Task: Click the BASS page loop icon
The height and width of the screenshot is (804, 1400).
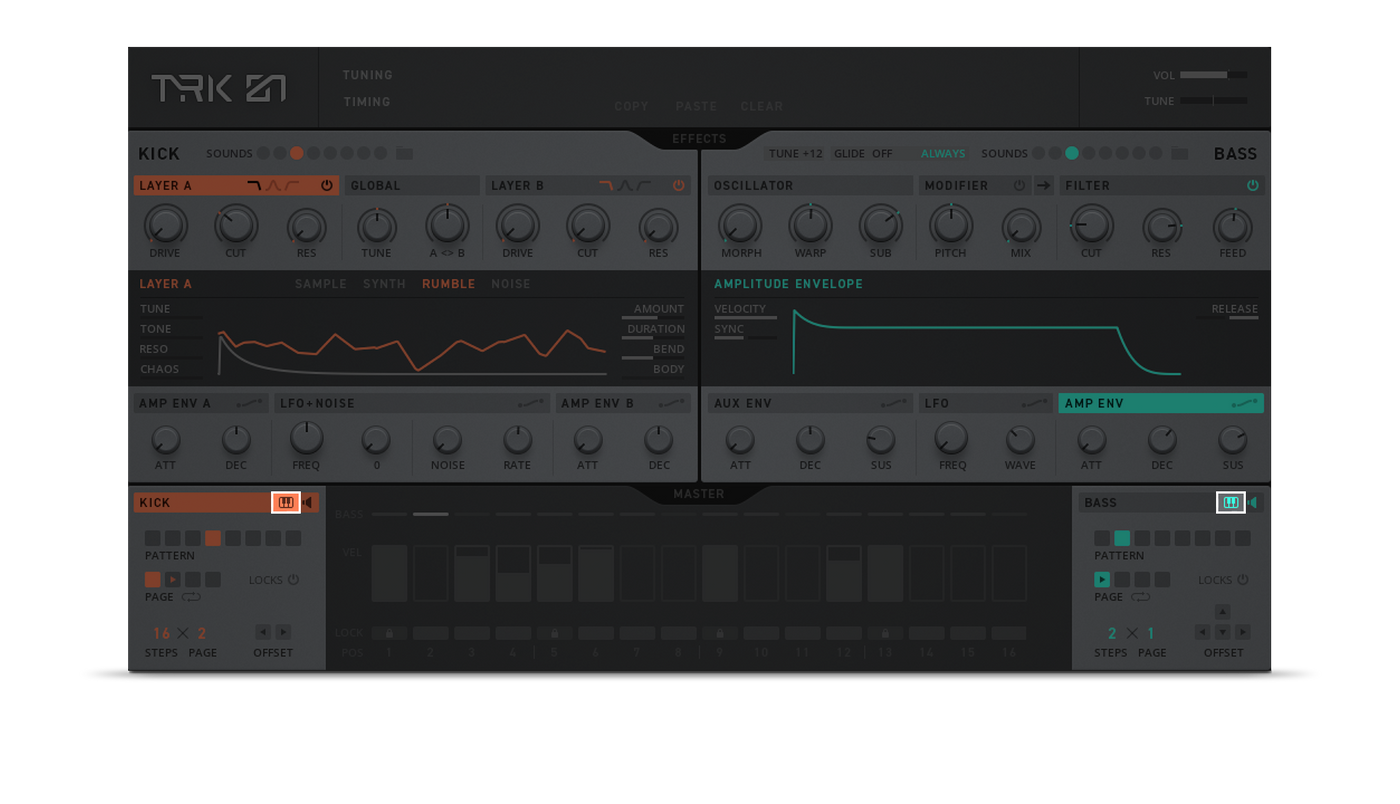Action: point(1140,597)
